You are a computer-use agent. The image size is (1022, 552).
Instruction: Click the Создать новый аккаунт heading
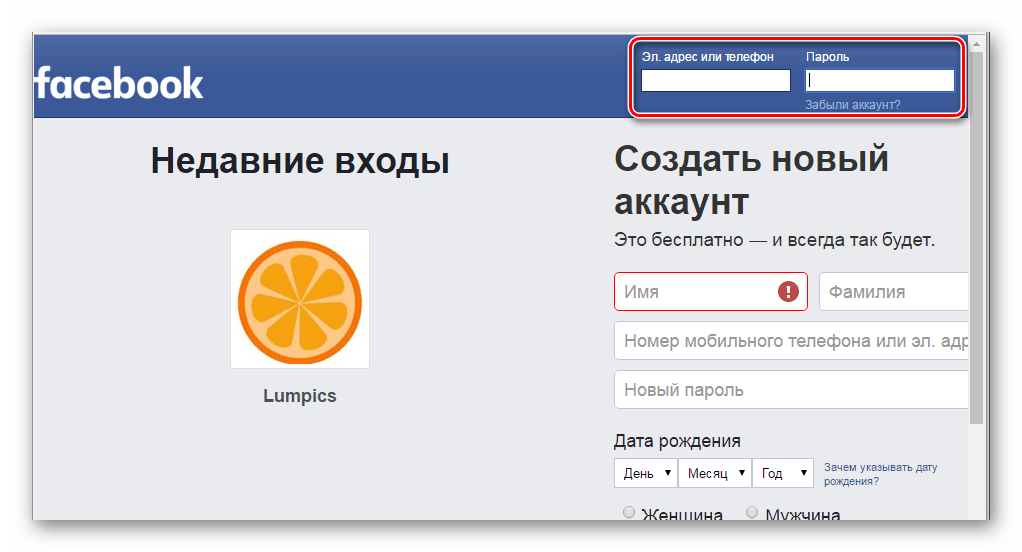[x=752, y=179]
